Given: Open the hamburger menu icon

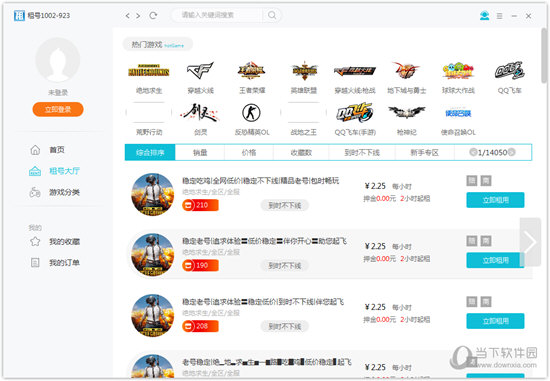Looking at the screenshot, I should pyautogui.click(x=499, y=16).
